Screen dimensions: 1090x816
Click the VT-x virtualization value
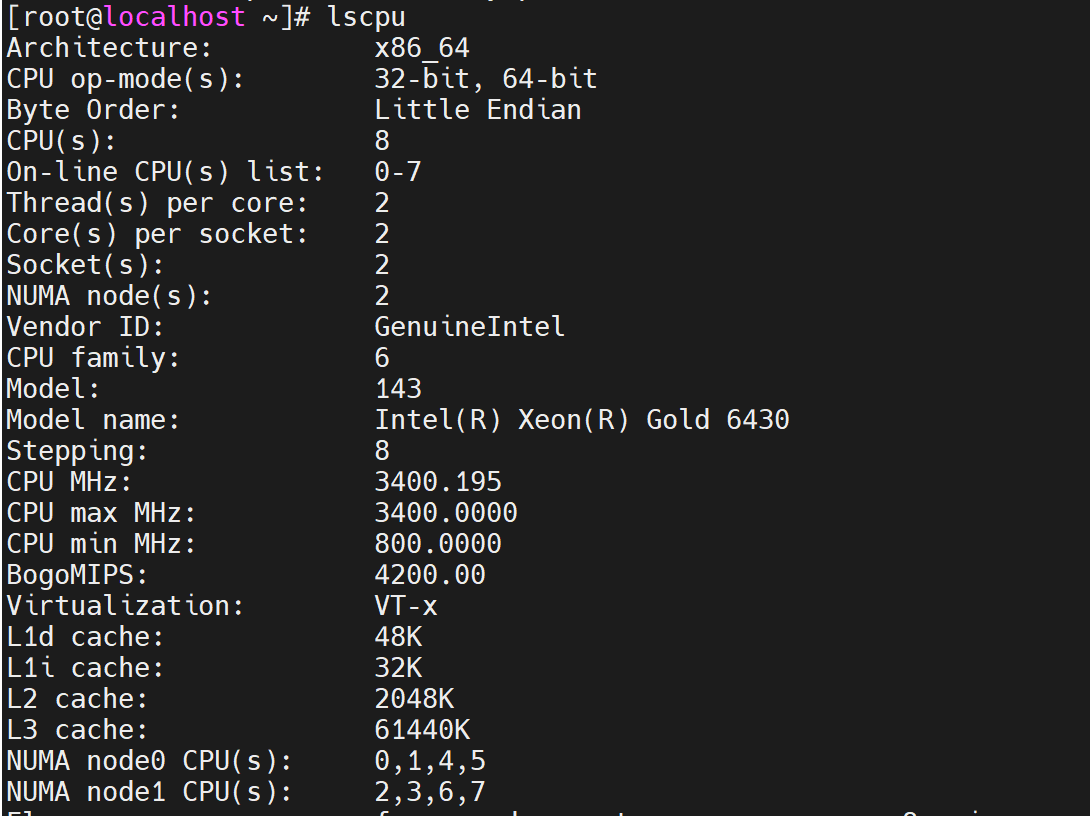tap(406, 606)
